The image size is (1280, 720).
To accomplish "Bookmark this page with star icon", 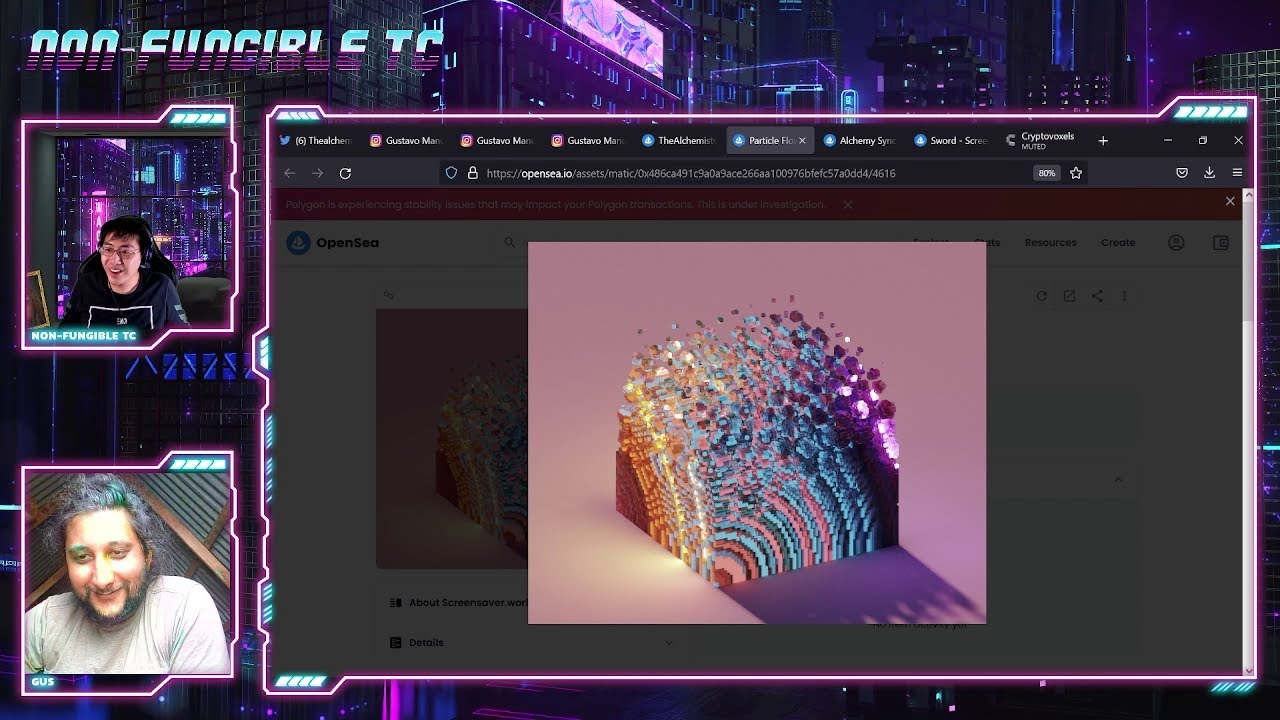I will click(1076, 173).
